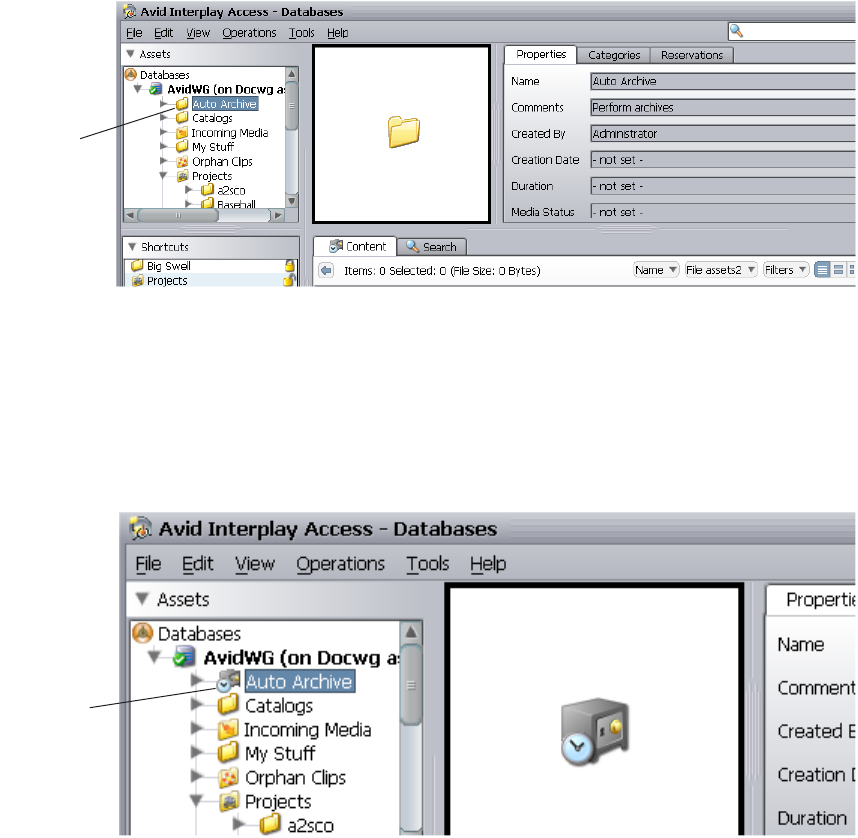The height and width of the screenshot is (838, 858).
Task: Click the Comments field with Perform archives
Action: pyautogui.click(x=723, y=107)
